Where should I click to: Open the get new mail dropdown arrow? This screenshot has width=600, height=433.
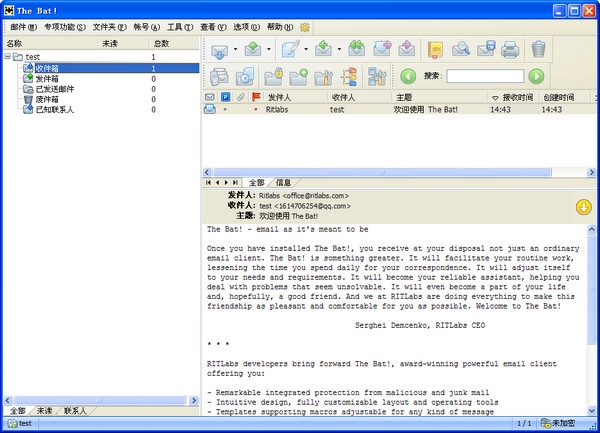[x=233, y=48]
